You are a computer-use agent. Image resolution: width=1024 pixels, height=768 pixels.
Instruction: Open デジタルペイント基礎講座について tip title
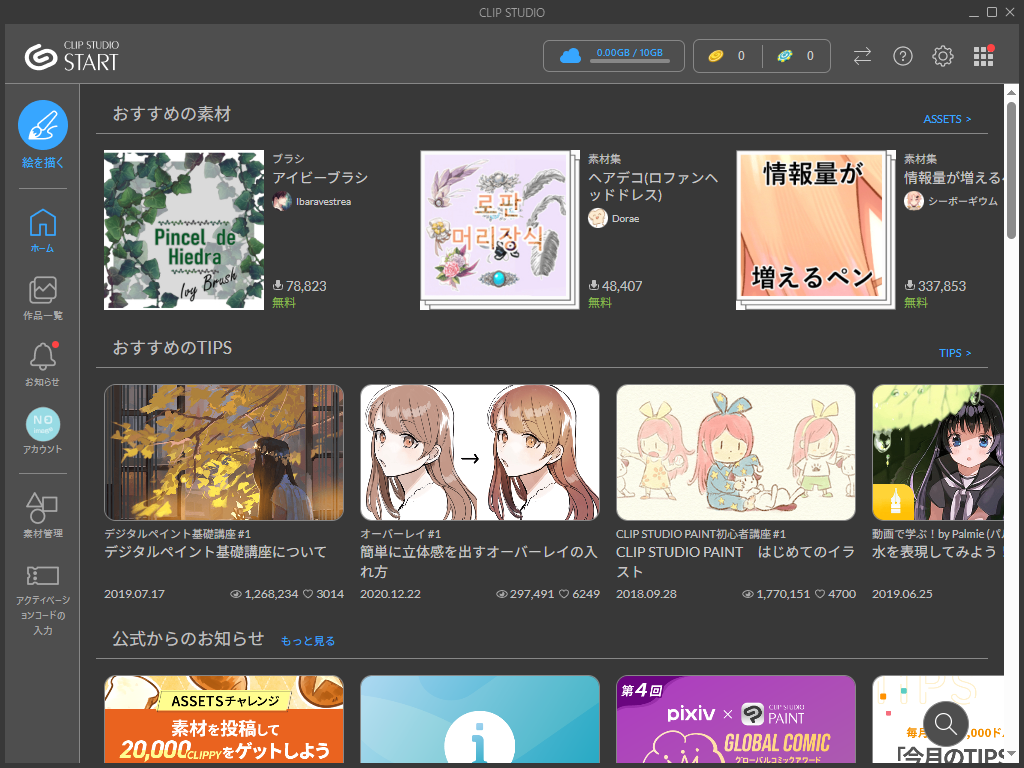point(216,552)
